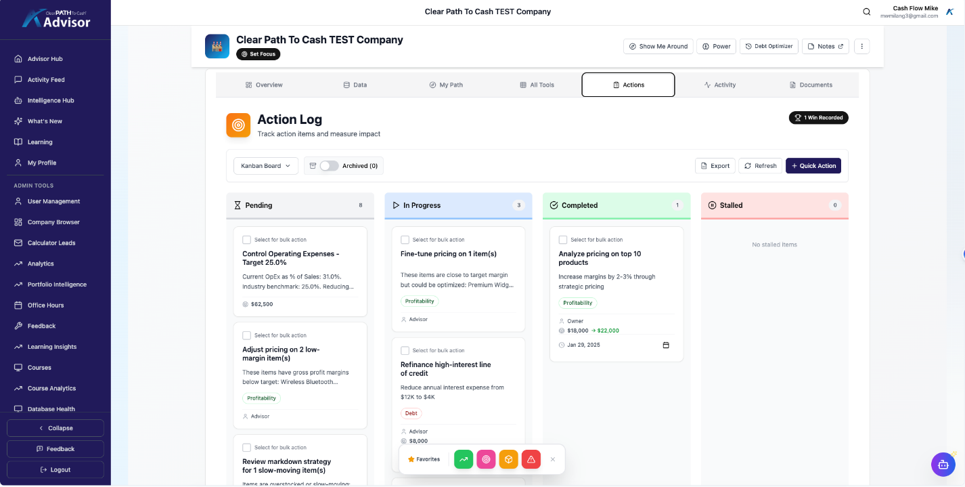This screenshot has height=487, width=965.
Task: Click 1 Win Recorded badge
Action: [818, 118]
